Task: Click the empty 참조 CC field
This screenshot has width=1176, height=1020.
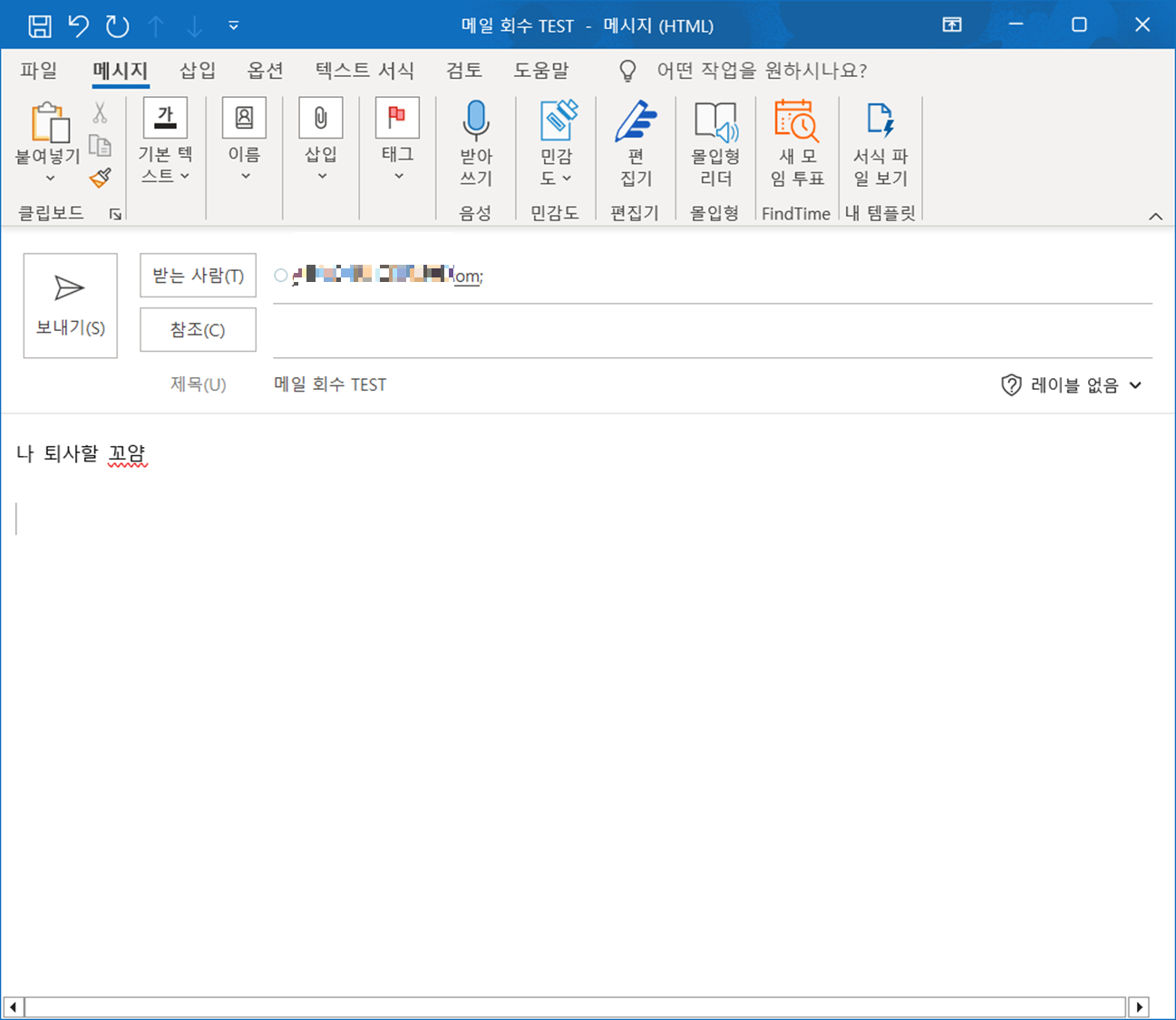Action: (x=713, y=330)
